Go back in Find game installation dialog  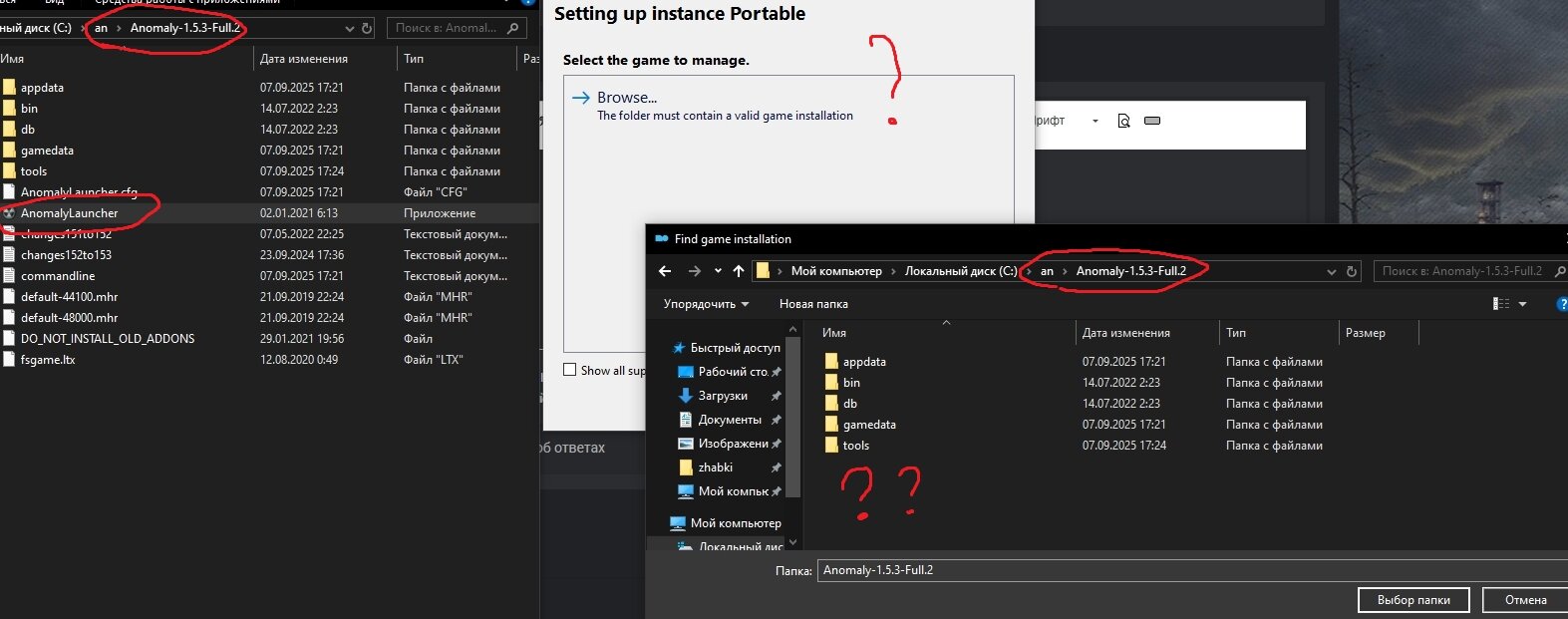point(665,271)
